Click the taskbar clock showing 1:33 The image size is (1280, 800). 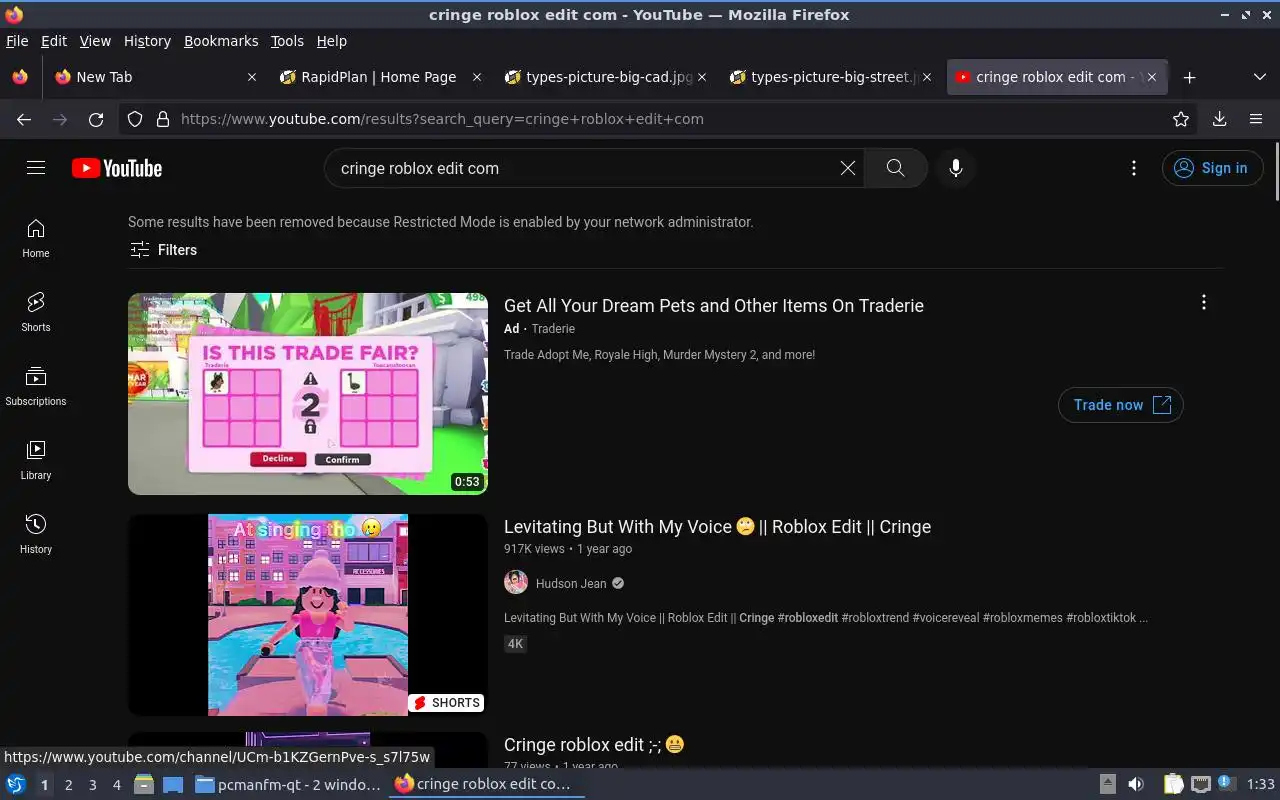click(1261, 784)
